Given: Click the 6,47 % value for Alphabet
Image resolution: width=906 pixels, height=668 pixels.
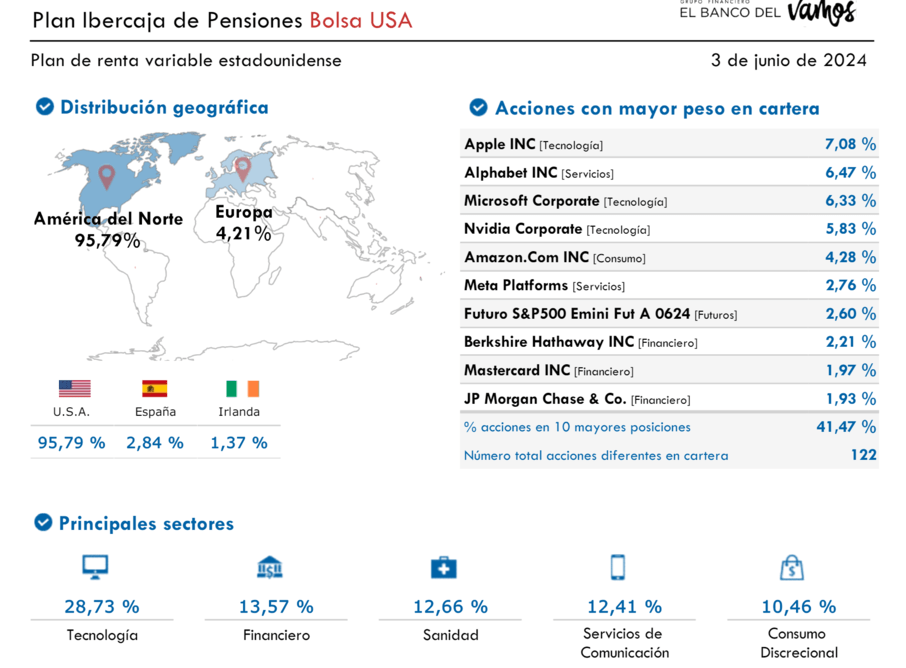Looking at the screenshot, I should 850,172.
